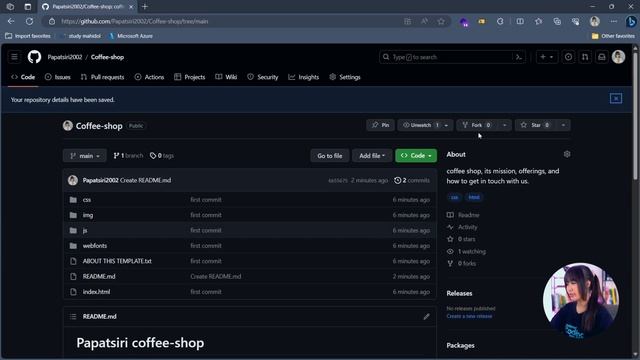640x360 pixels.
Task: Toggle Unwatch for the repository
Action: 420,125
